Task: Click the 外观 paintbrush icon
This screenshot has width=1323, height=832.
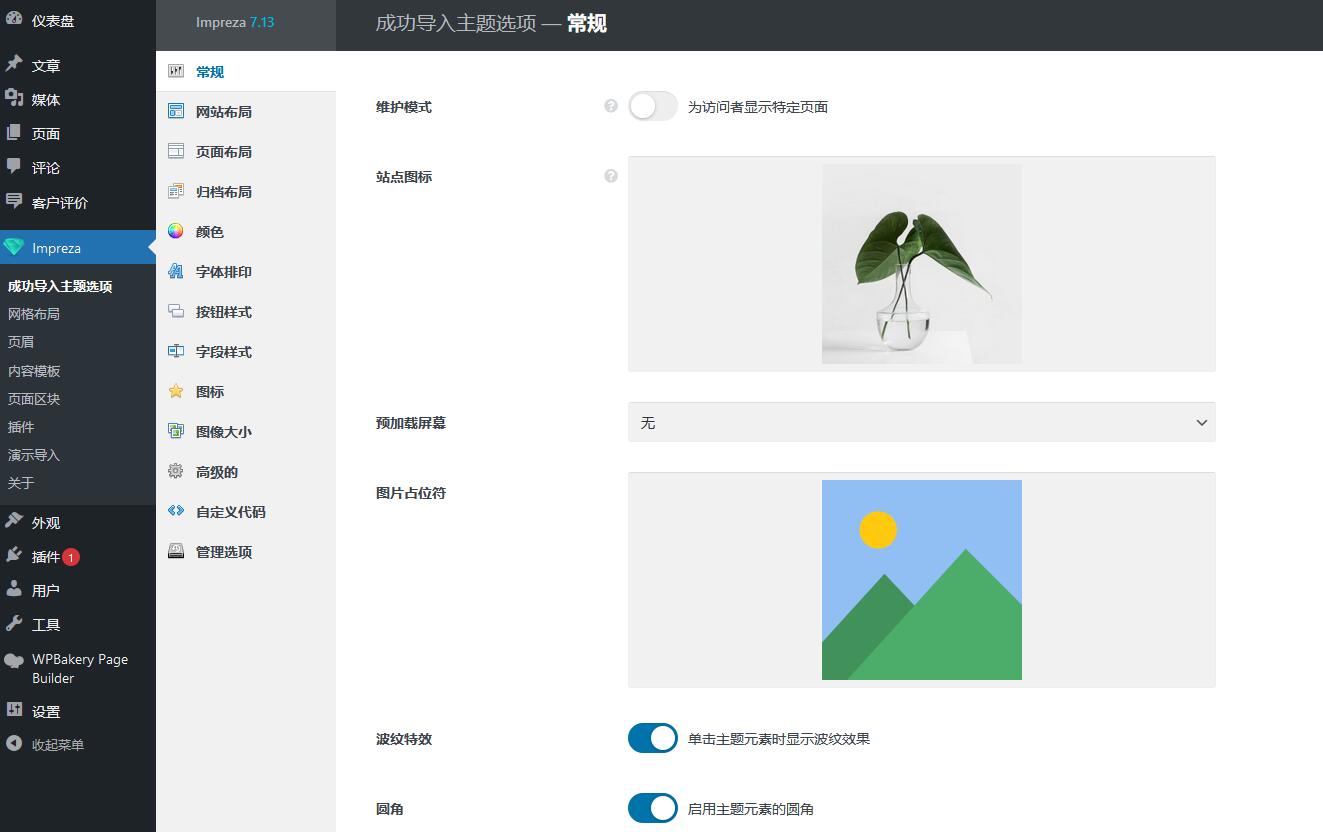Action: click(x=14, y=522)
